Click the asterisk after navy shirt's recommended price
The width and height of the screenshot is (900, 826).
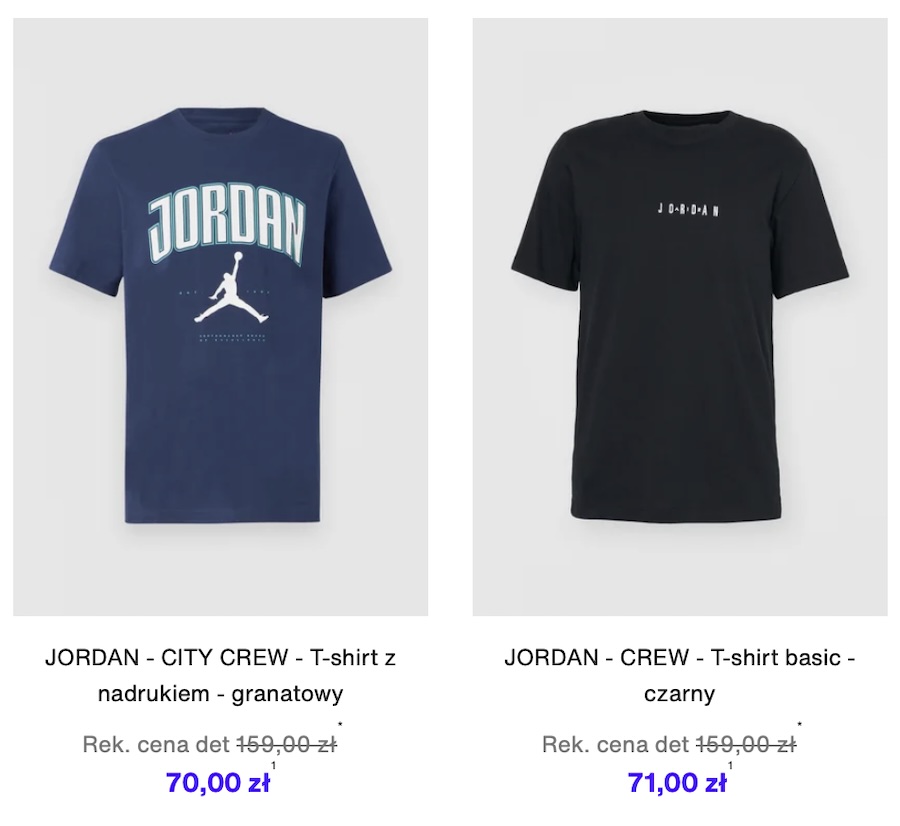click(x=340, y=724)
